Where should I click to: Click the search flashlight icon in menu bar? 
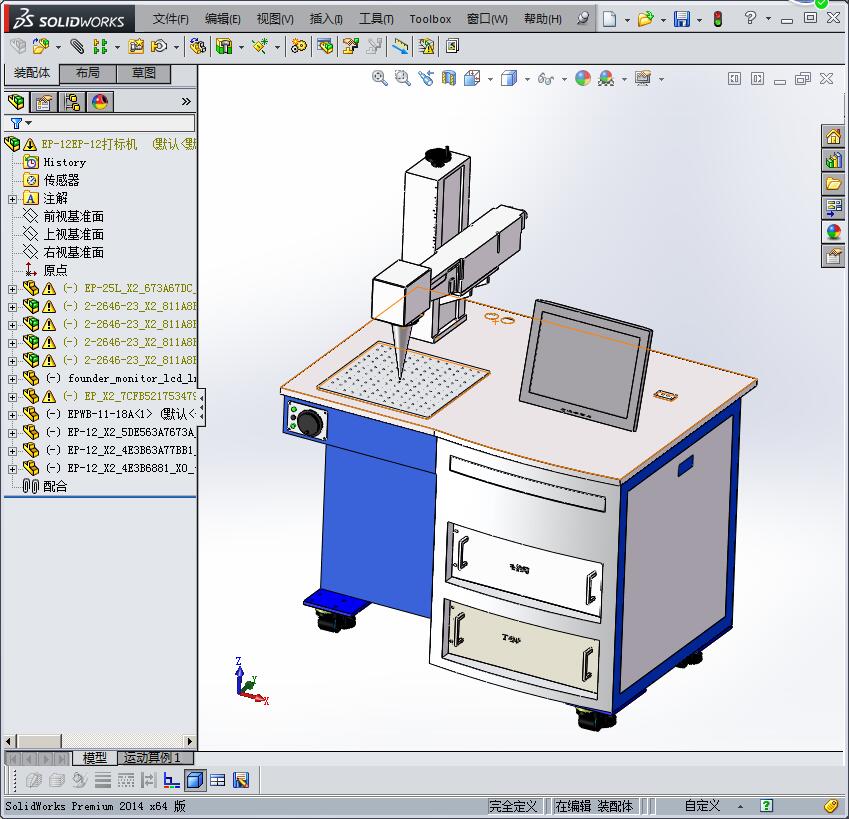click(583, 19)
